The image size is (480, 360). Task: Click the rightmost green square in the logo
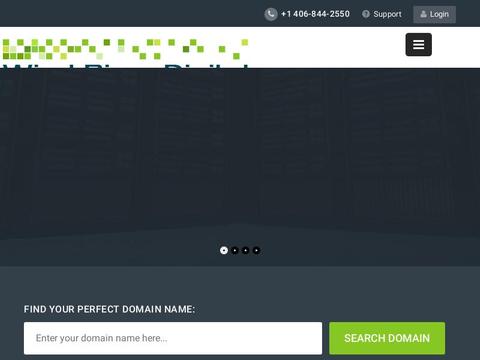tap(245, 42)
